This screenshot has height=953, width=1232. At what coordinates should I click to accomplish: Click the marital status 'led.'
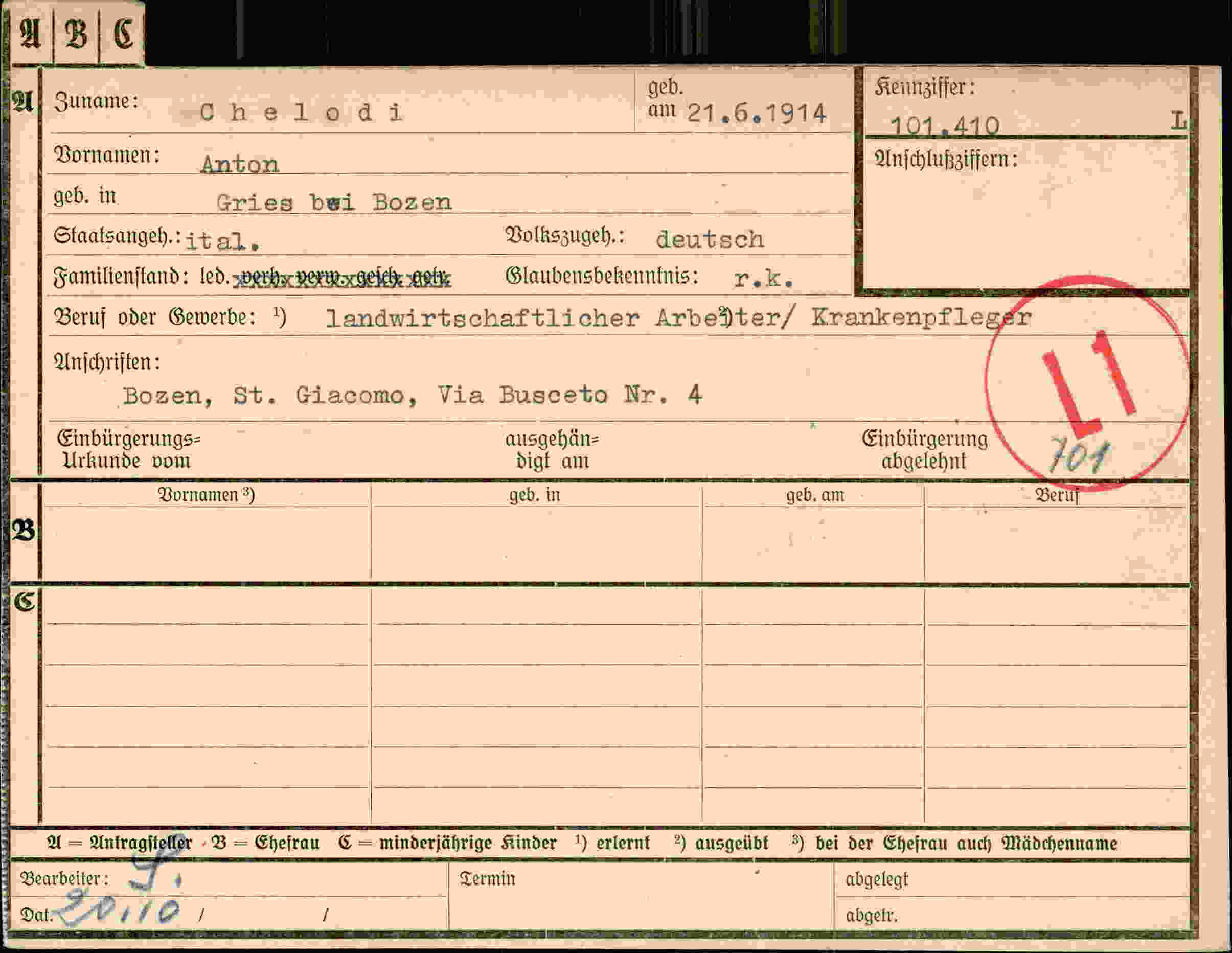[x=215, y=277]
